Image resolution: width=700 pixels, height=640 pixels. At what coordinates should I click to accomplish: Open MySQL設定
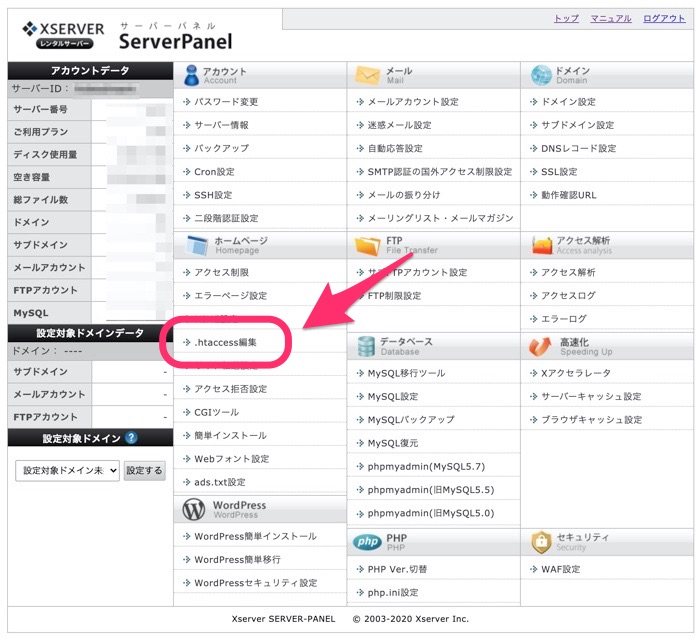coord(393,397)
